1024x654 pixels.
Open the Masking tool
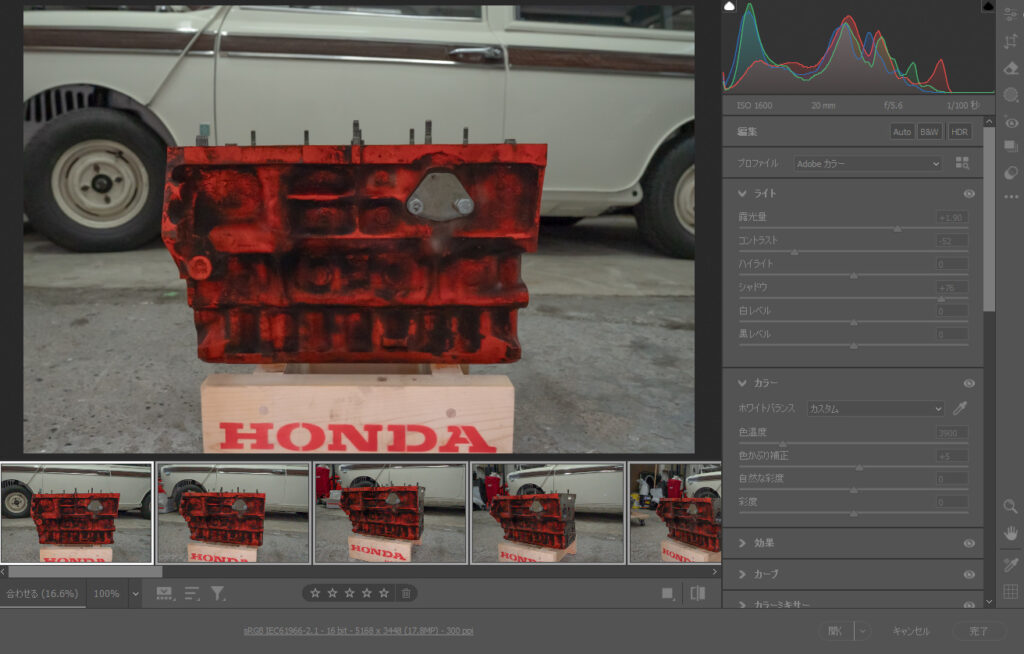(x=1011, y=95)
